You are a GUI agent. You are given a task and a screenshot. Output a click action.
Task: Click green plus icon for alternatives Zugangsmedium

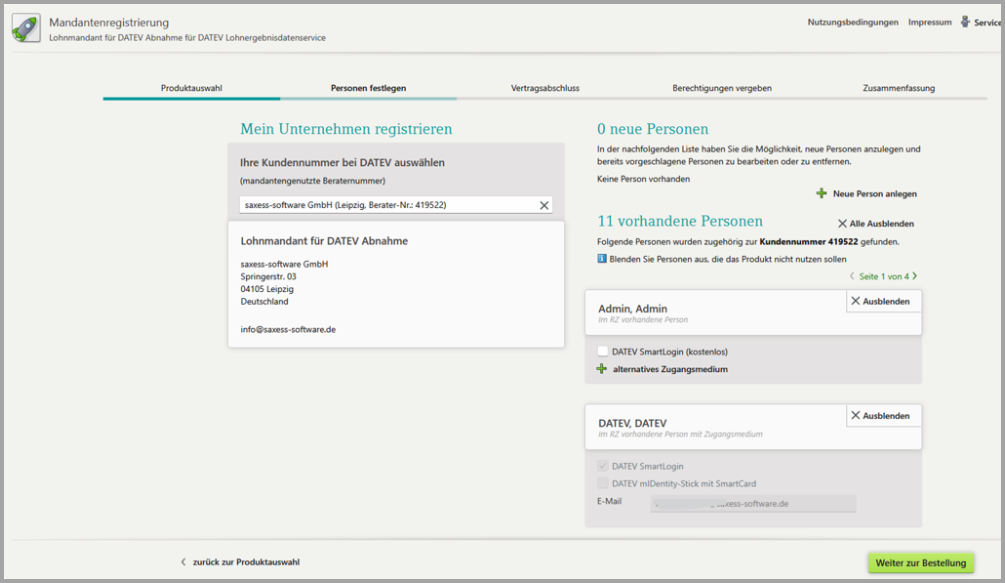[602, 369]
